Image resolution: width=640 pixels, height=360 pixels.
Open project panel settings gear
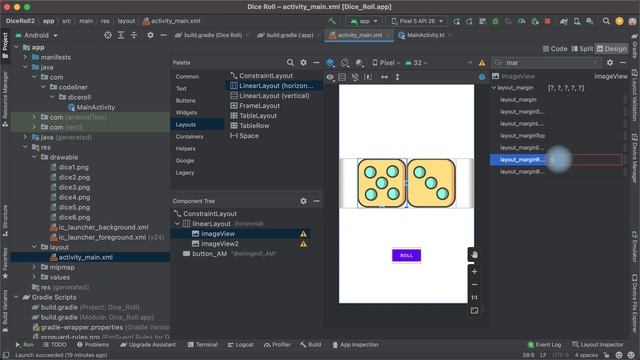tap(150, 36)
